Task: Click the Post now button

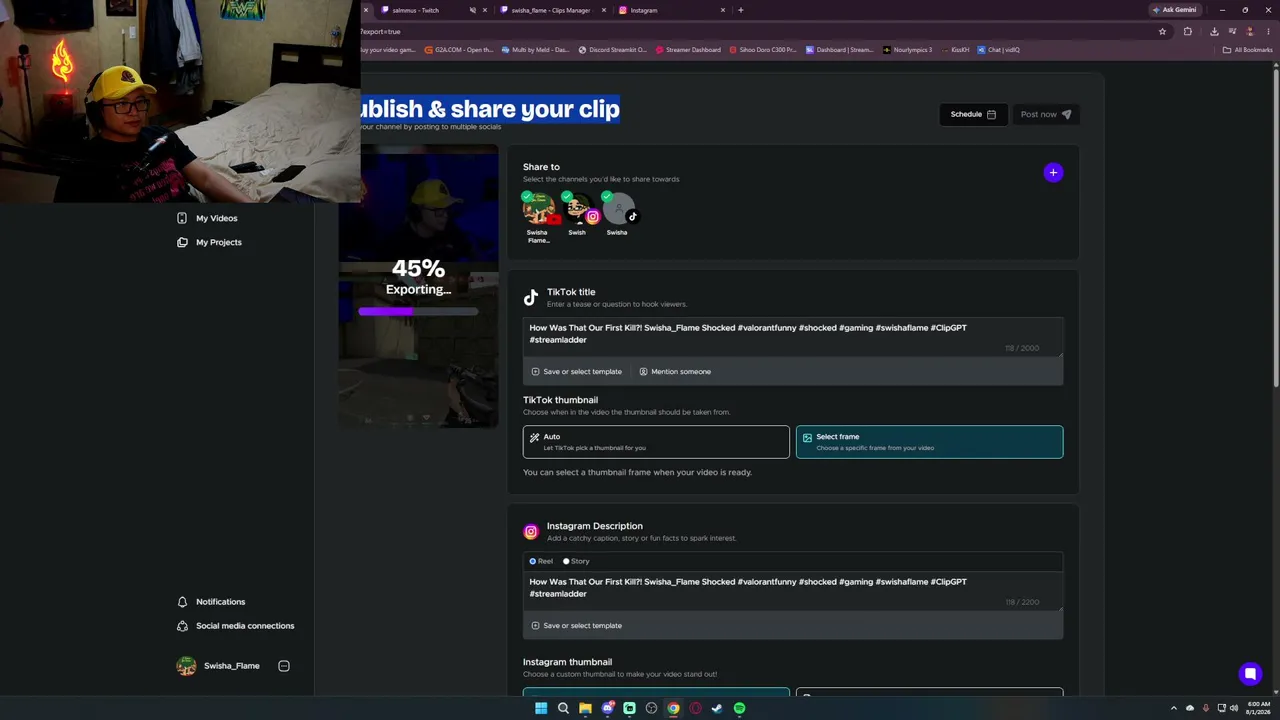Action: [x=1046, y=114]
